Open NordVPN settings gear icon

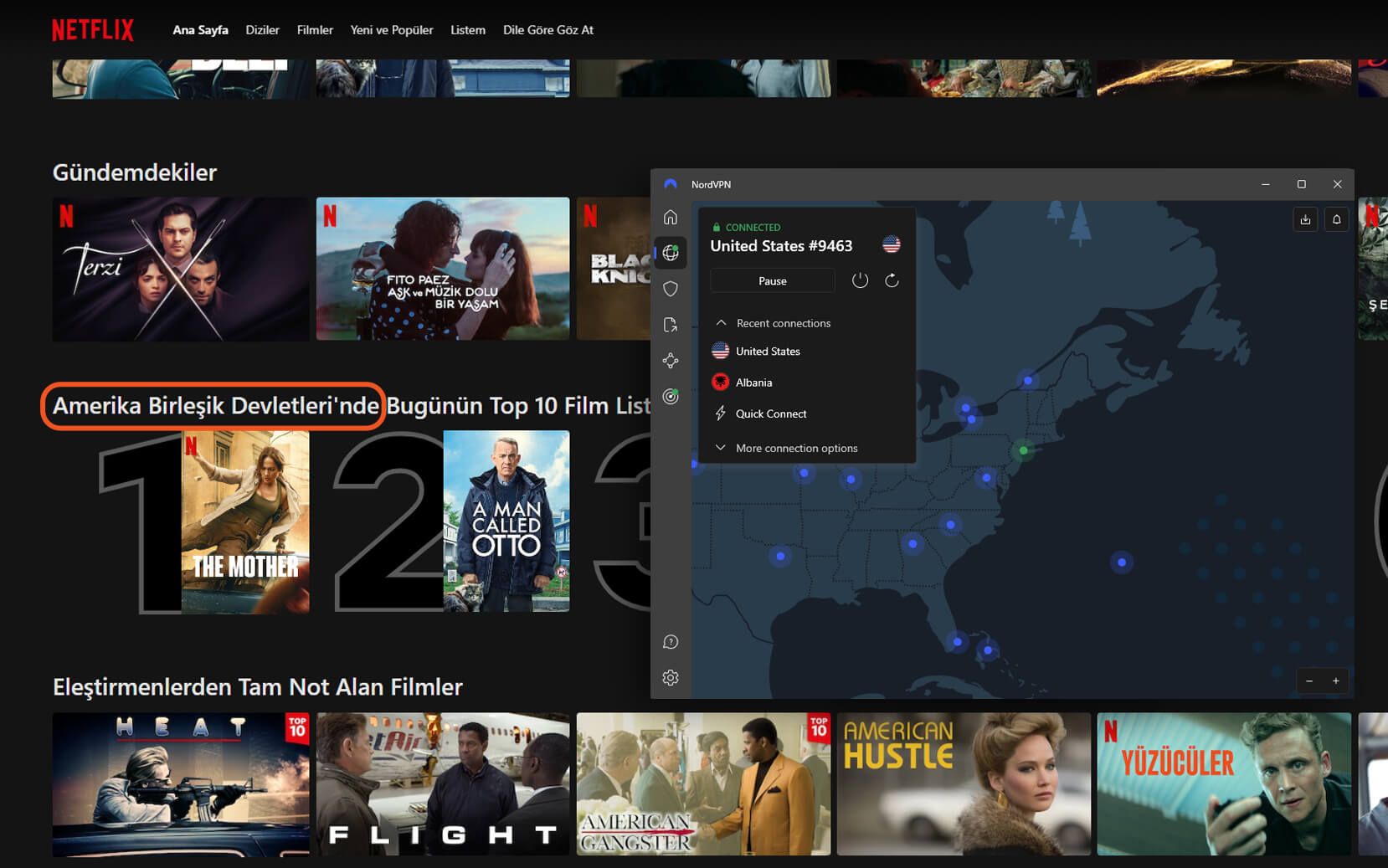coord(671,678)
